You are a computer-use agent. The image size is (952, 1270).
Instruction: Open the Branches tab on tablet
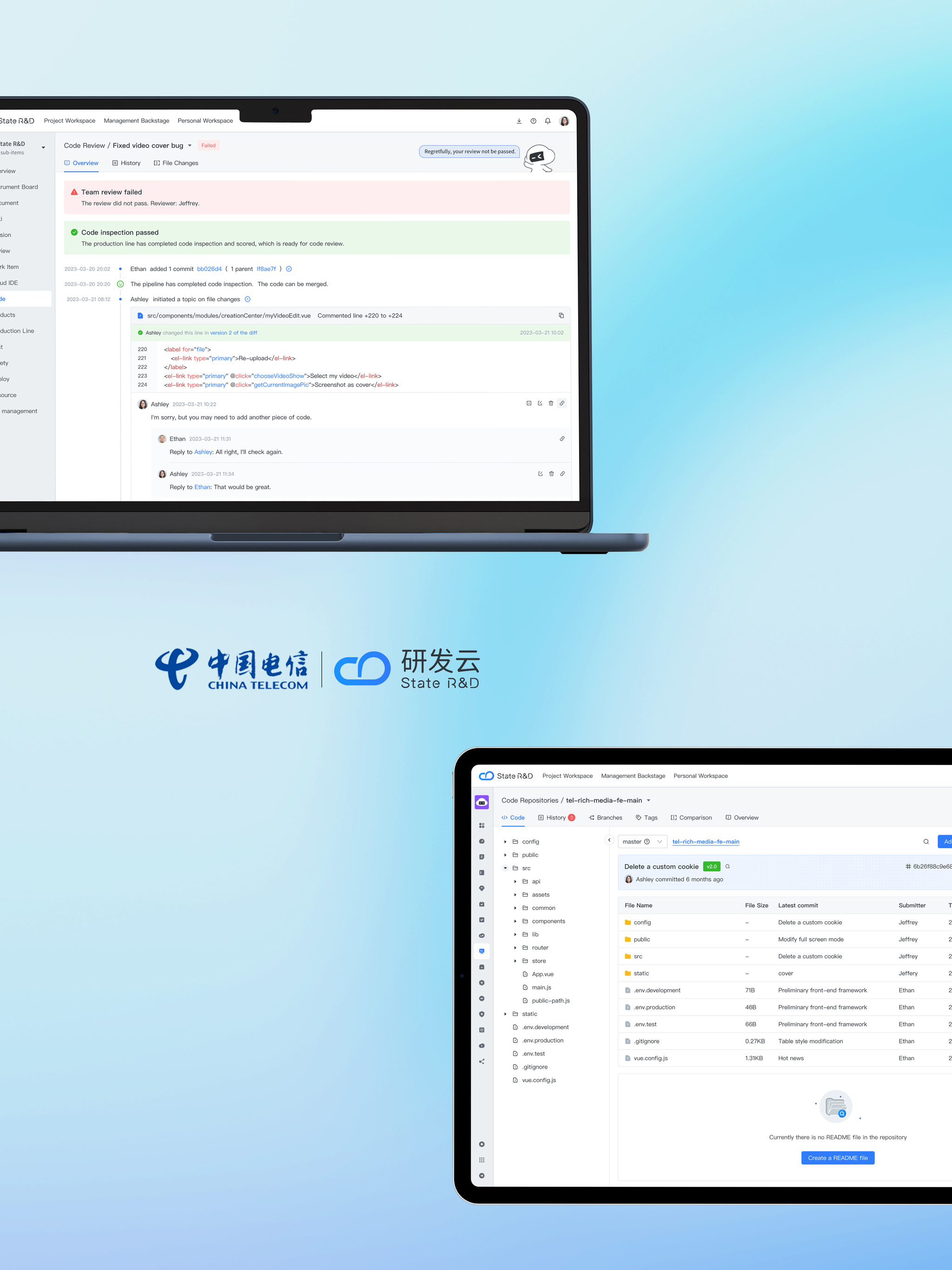[x=605, y=818]
